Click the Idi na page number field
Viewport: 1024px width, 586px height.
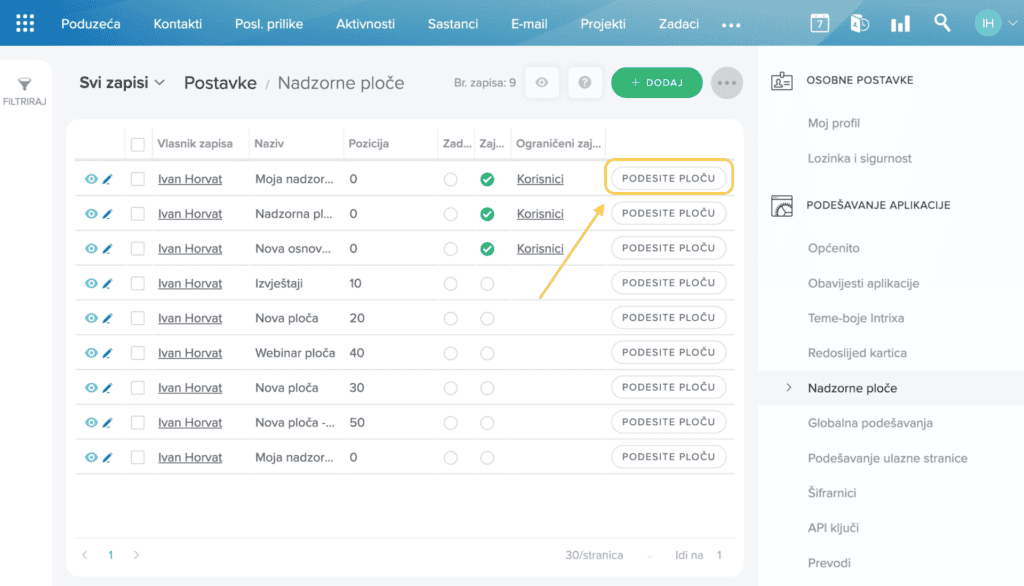(x=719, y=555)
